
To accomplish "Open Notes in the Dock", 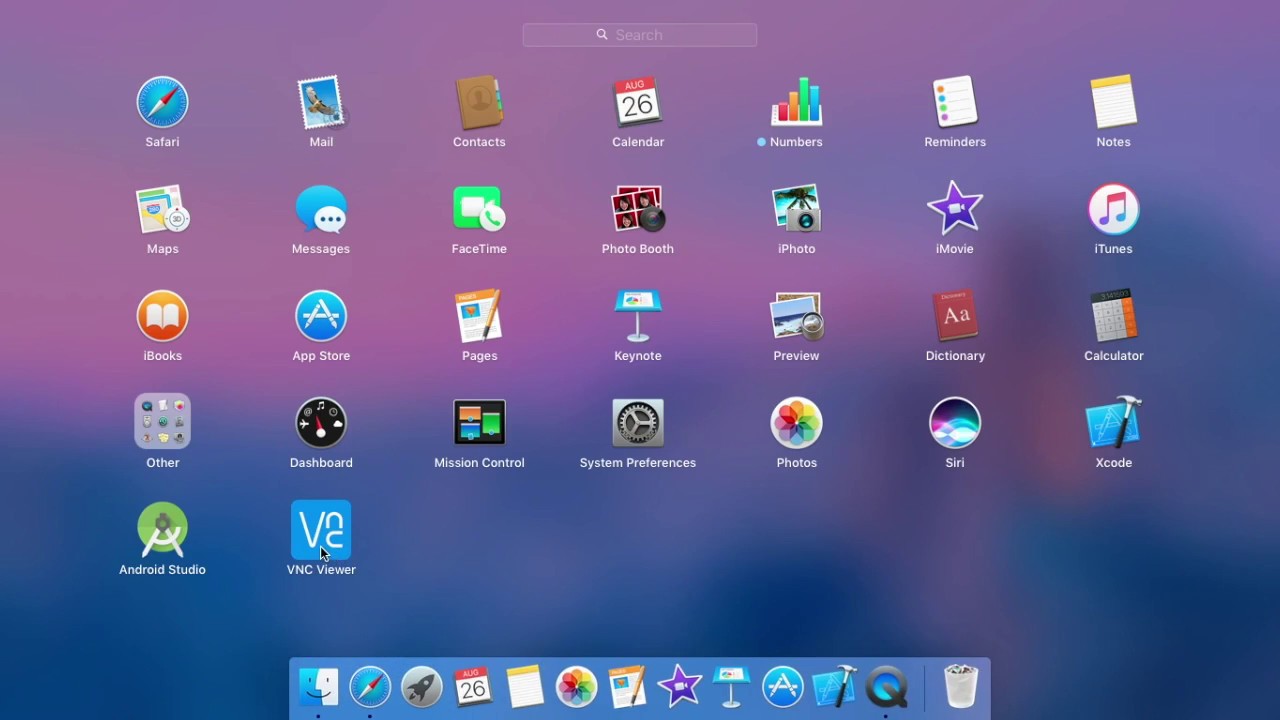I will (x=525, y=687).
